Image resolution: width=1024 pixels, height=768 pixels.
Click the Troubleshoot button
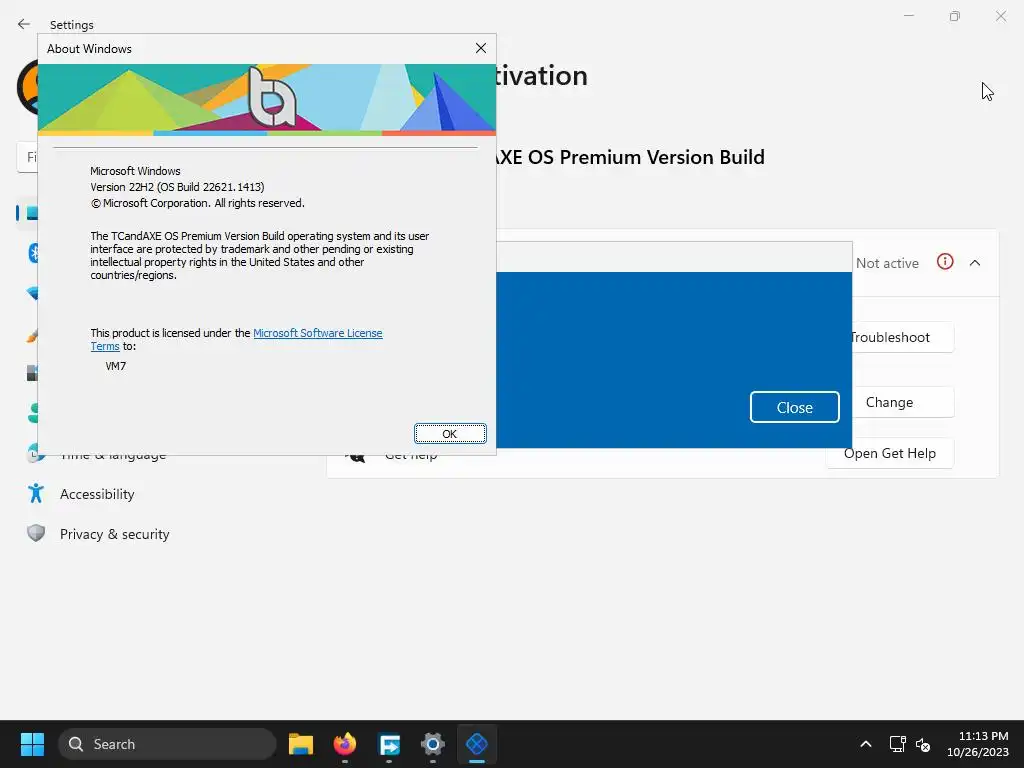tap(902, 337)
